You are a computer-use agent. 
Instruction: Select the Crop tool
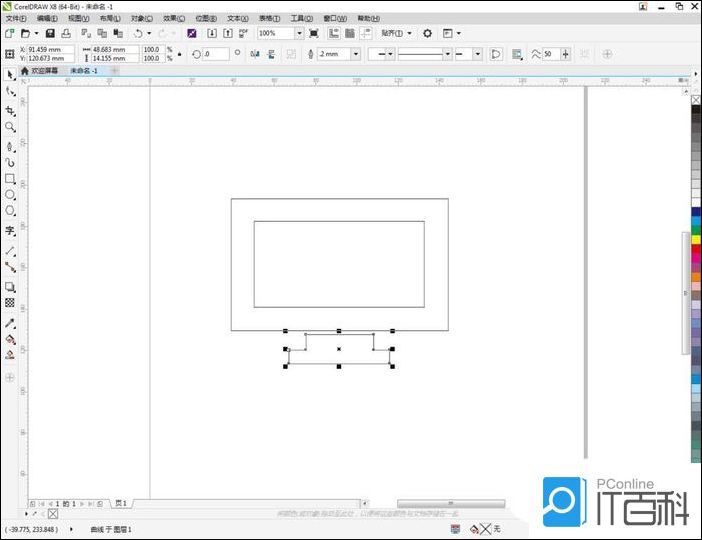(x=10, y=110)
